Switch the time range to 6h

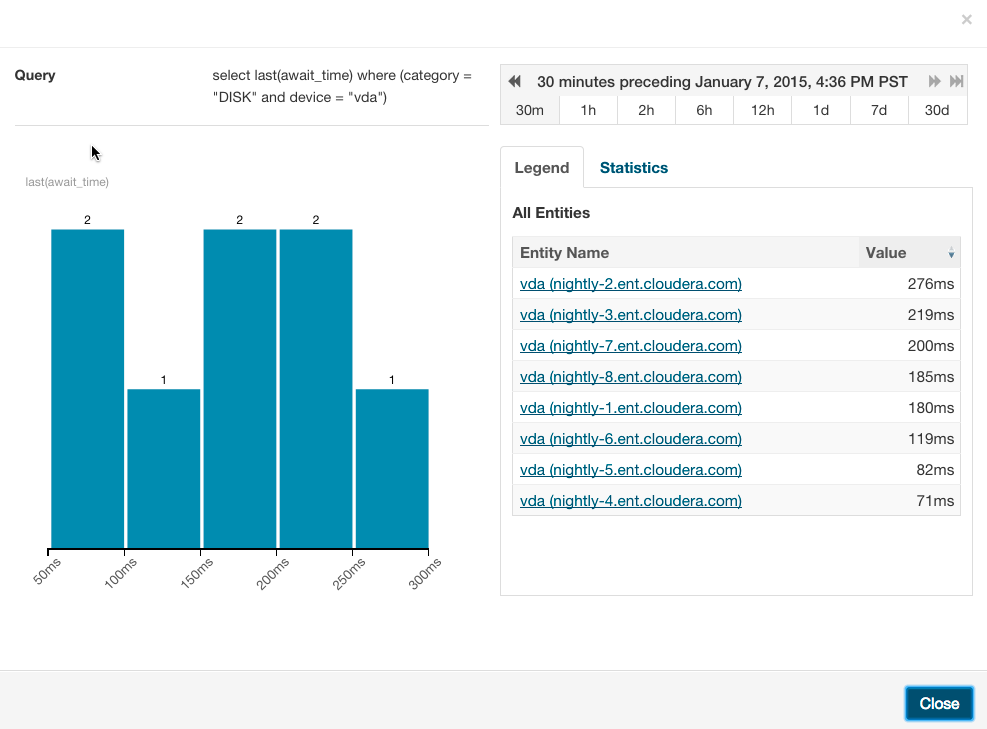point(704,110)
